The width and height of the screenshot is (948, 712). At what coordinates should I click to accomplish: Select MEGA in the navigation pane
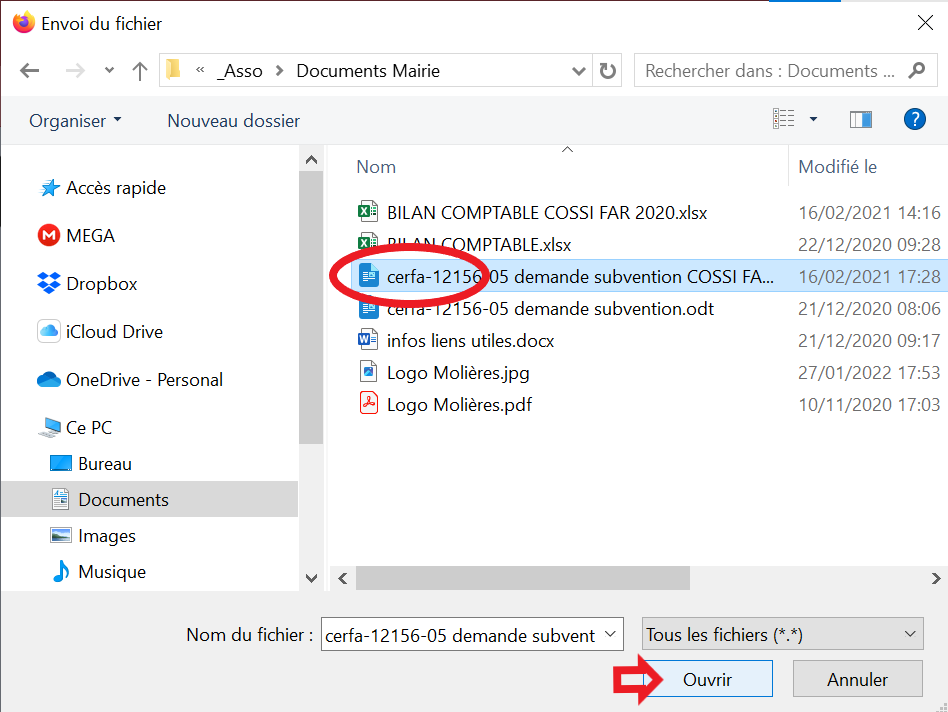90,236
